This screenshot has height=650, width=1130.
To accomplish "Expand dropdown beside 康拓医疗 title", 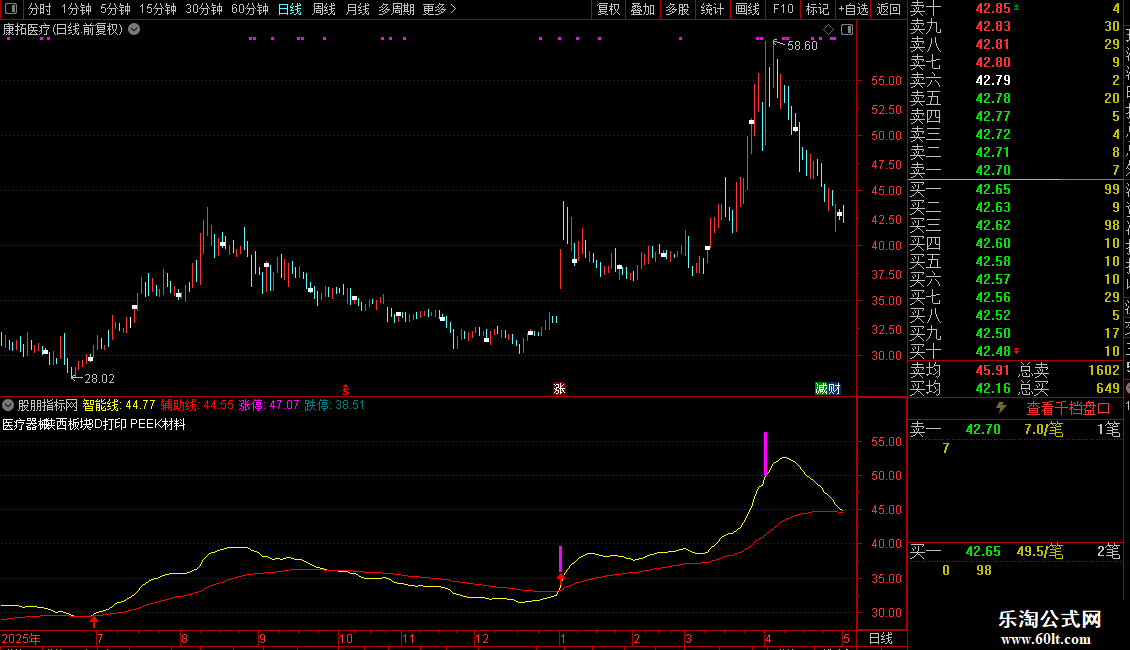I will coord(134,30).
